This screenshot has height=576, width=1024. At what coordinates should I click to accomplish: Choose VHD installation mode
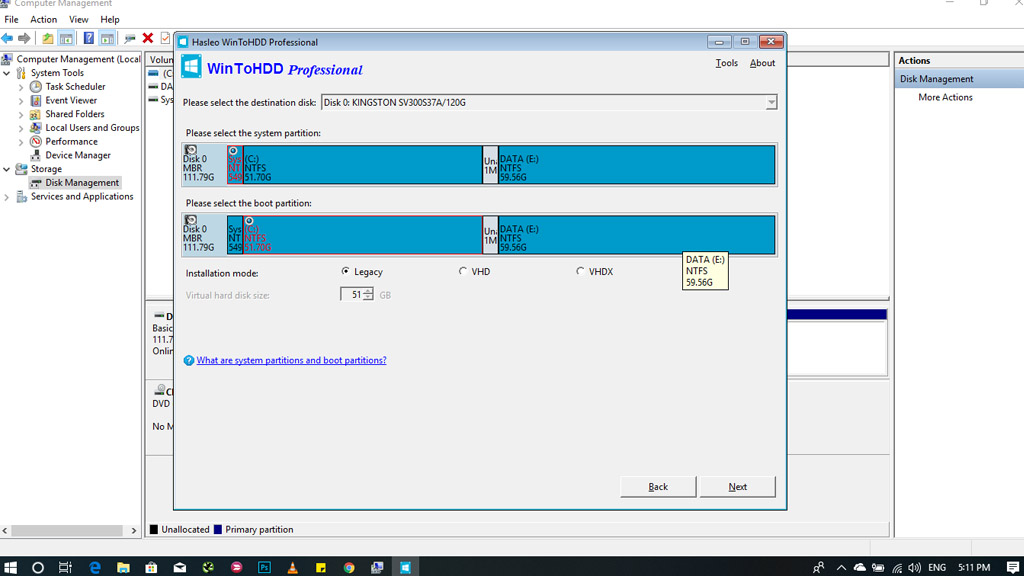[463, 271]
